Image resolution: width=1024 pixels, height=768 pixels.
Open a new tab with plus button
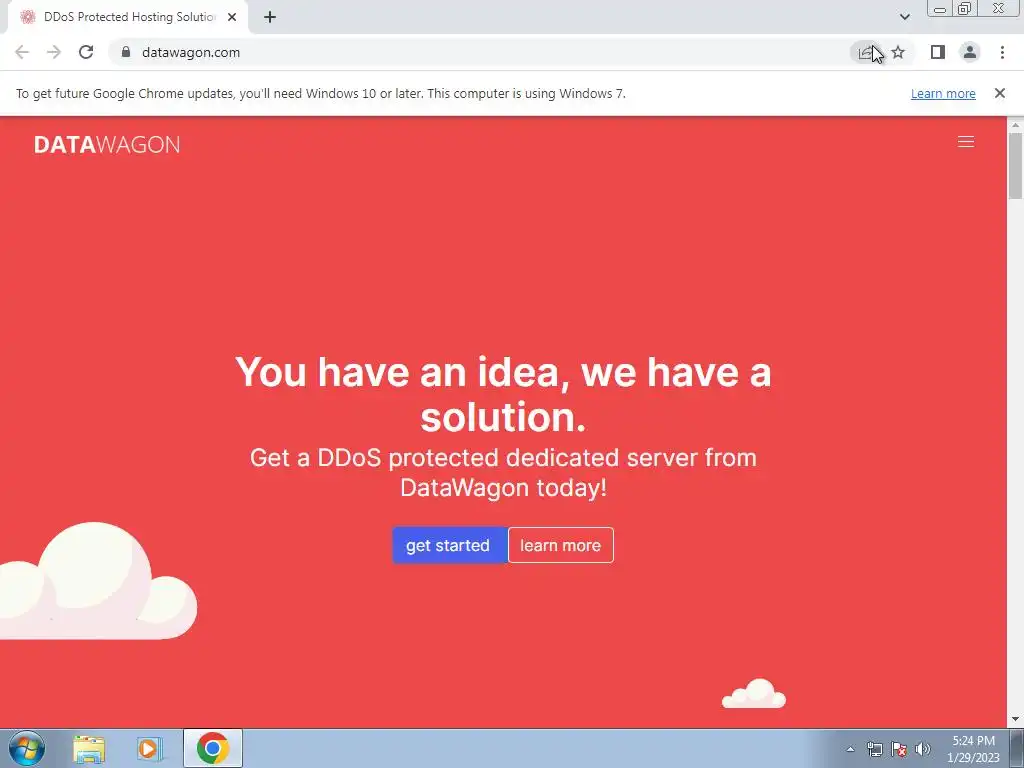270,17
